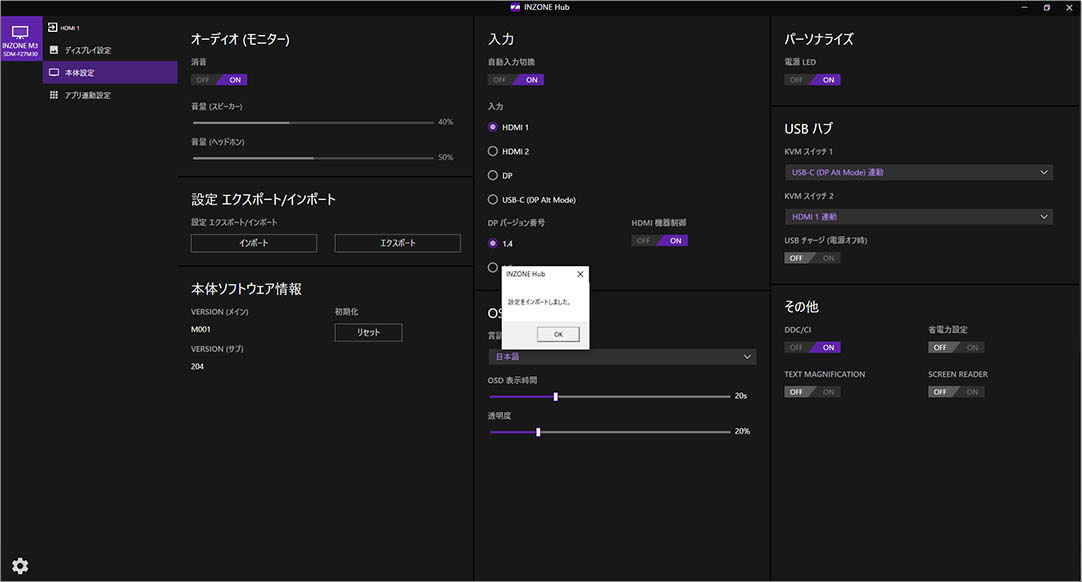1082x582 pixels.
Task: Toggle the 消音 mute switch
Action: (219, 80)
